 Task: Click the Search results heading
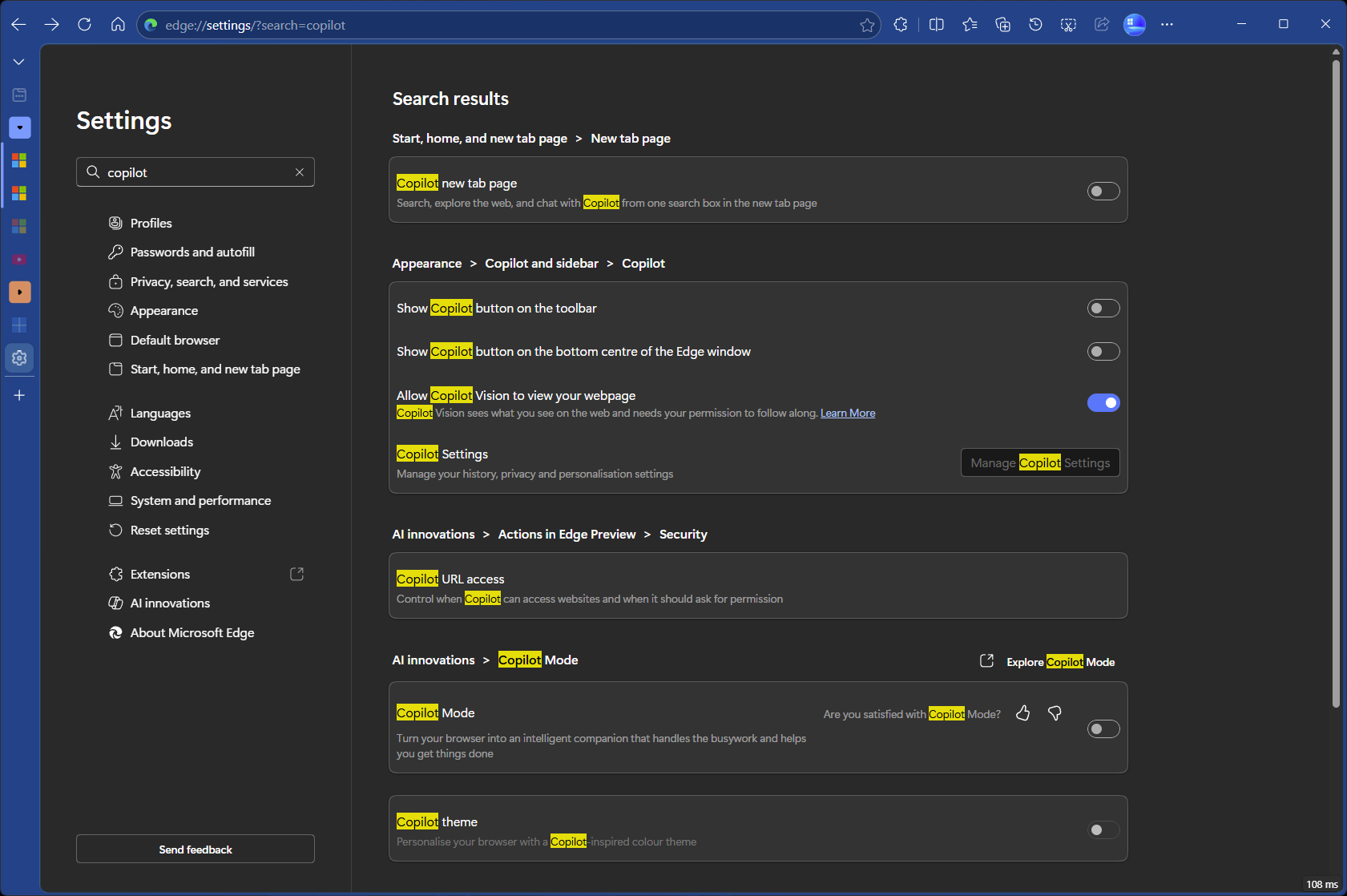point(450,99)
